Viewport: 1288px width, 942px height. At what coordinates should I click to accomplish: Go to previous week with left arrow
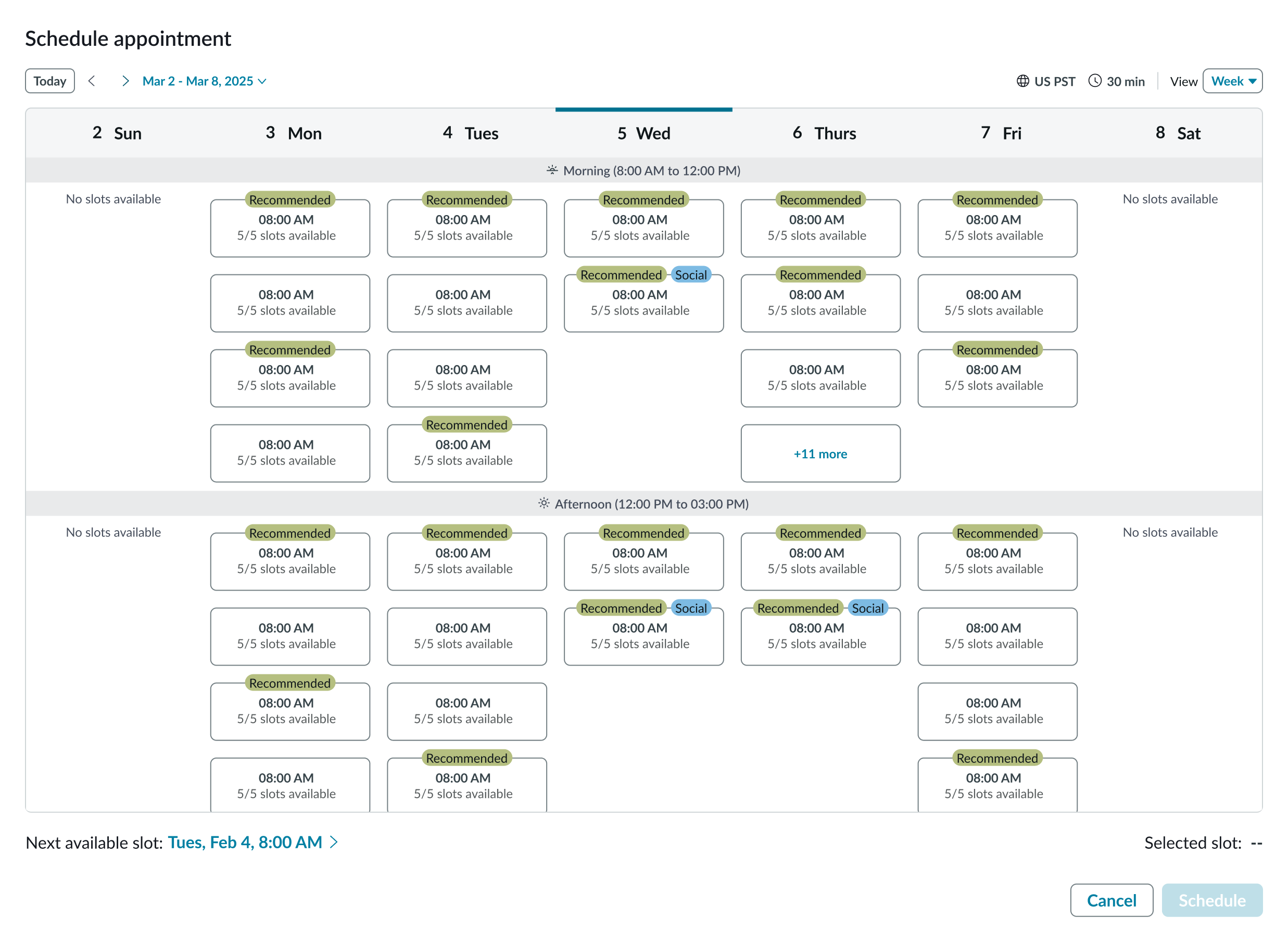[92, 81]
